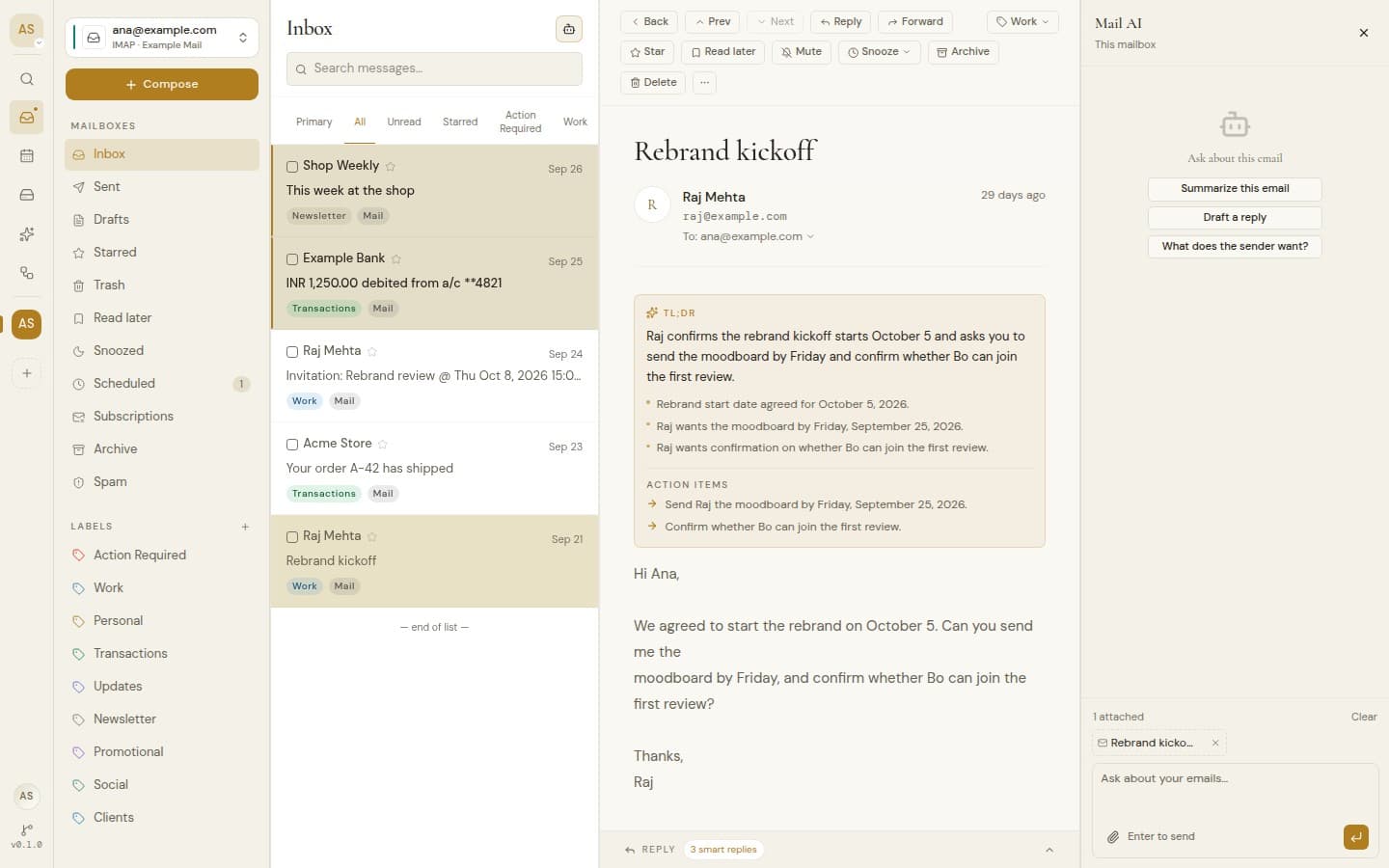Image resolution: width=1389 pixels, height=868 pixels.
Task: Open the Action Required tab
Action: [521, 122]
